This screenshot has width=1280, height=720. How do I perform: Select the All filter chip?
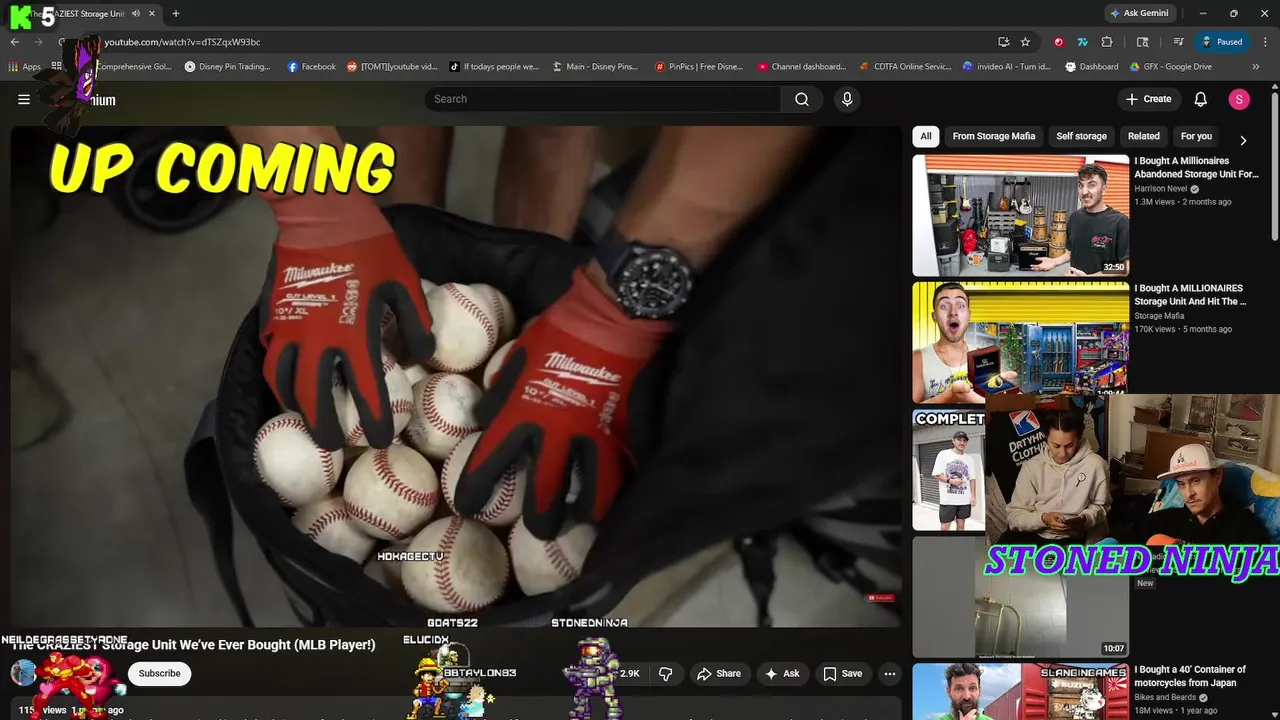coord(926,136)
